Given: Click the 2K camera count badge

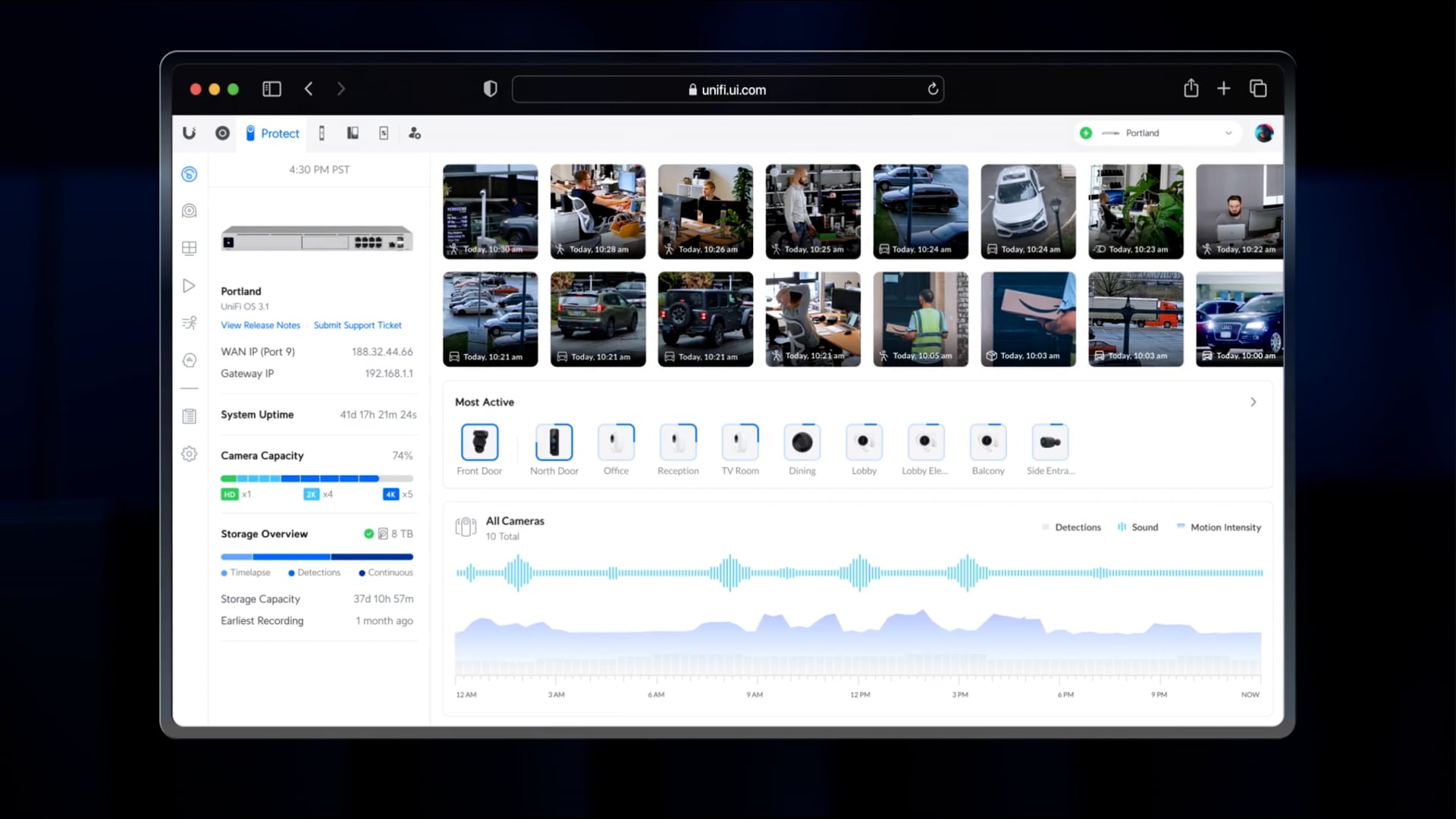Looking at the screenshot, I should click(311, 494).
